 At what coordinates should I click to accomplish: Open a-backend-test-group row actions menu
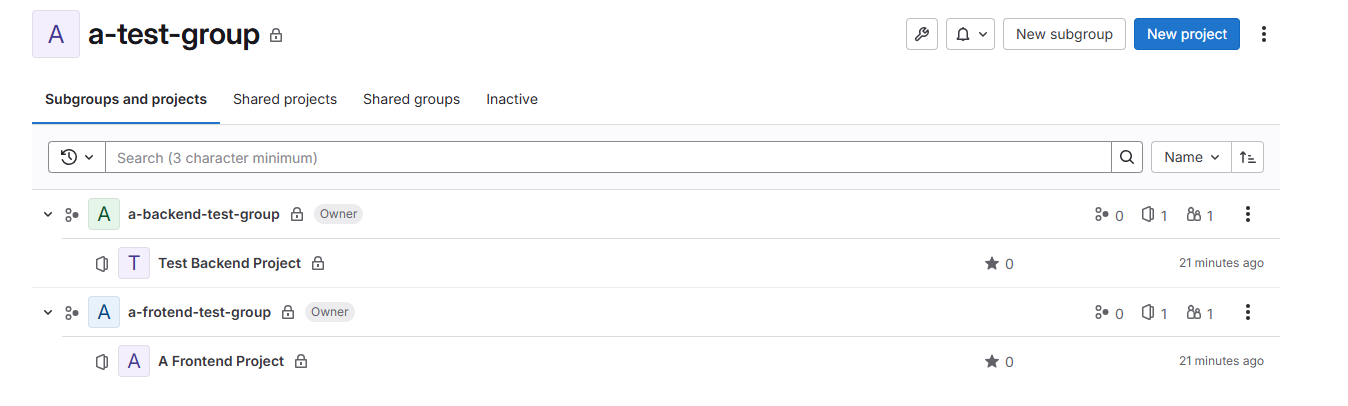coord(1247,214)
